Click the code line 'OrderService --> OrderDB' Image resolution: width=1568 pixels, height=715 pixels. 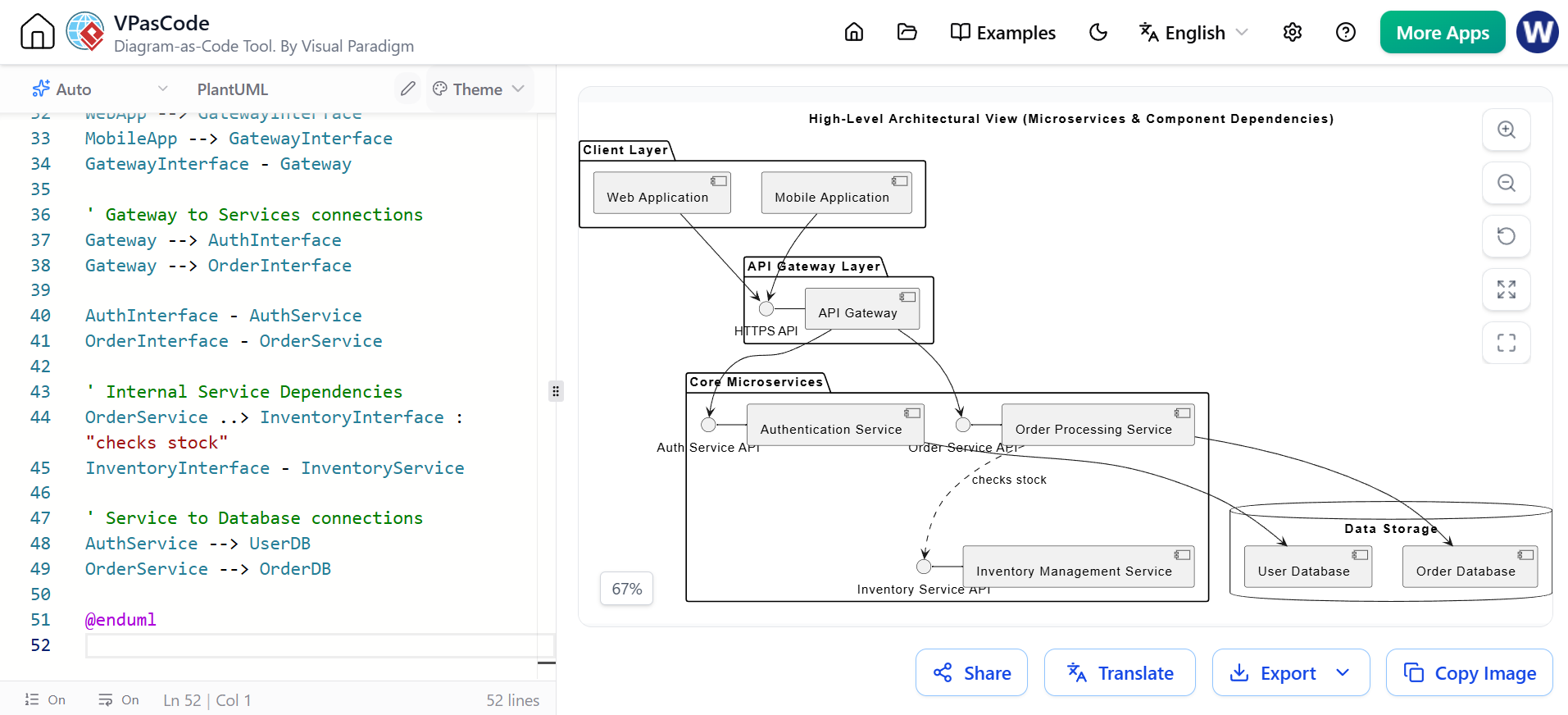[x=208, y=569]
